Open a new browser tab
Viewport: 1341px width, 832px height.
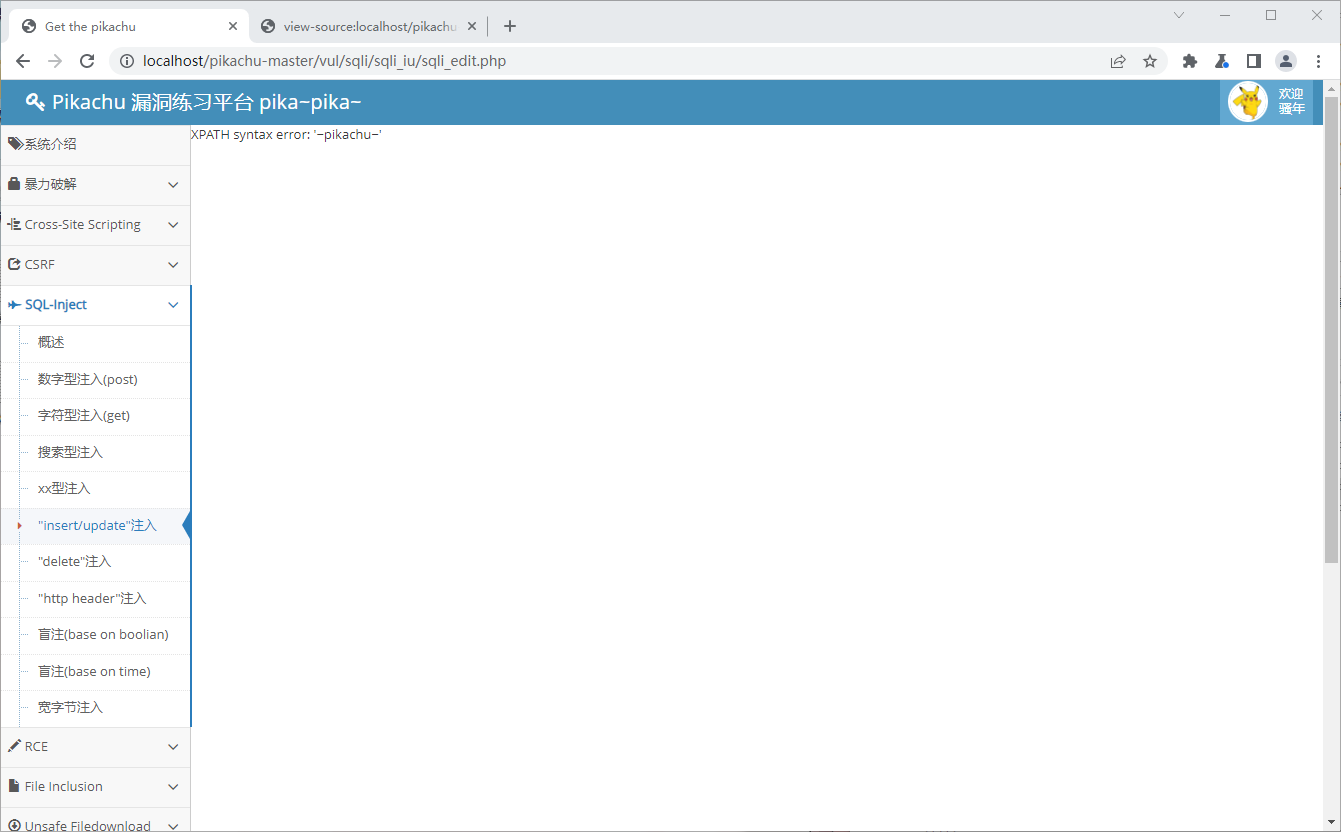click(x=510, y=27)
